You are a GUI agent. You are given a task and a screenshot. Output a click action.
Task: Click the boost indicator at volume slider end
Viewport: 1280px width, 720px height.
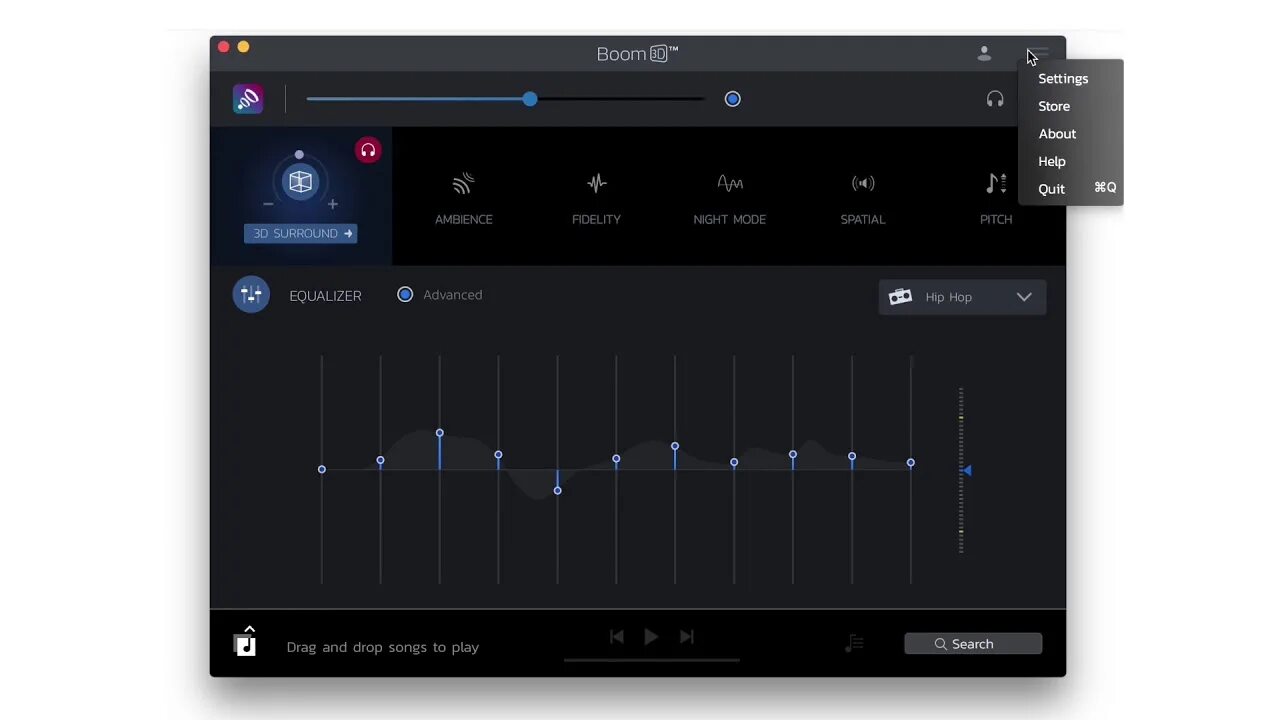coord(733,99)
